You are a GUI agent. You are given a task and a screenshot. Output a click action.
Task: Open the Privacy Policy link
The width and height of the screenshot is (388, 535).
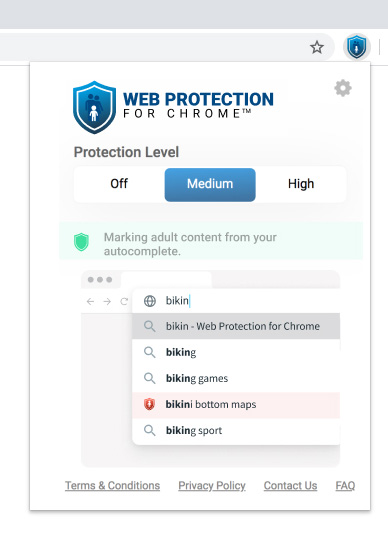[212, 486]
